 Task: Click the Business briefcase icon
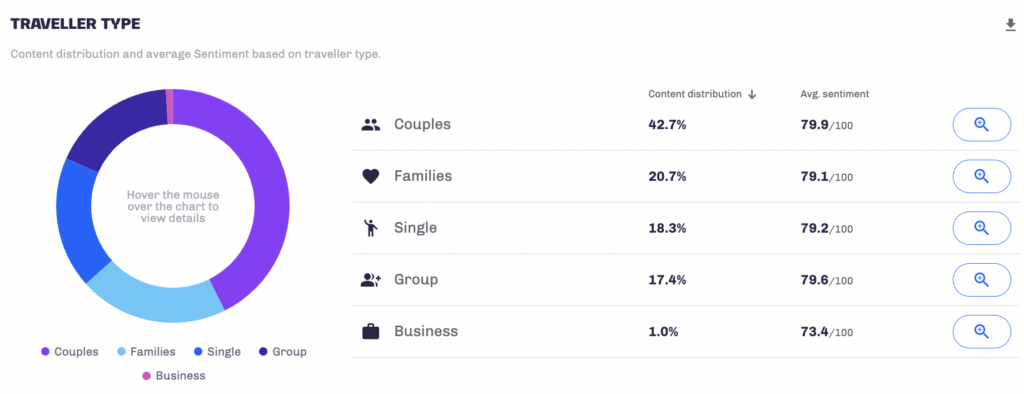(x=370, y=331)
